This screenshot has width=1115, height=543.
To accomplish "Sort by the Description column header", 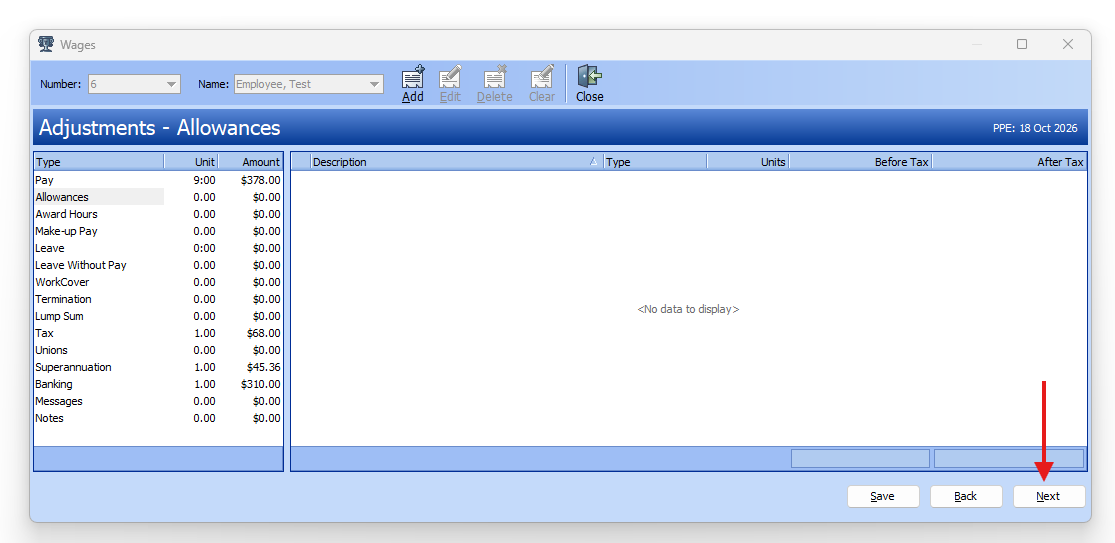I will 457,162.
